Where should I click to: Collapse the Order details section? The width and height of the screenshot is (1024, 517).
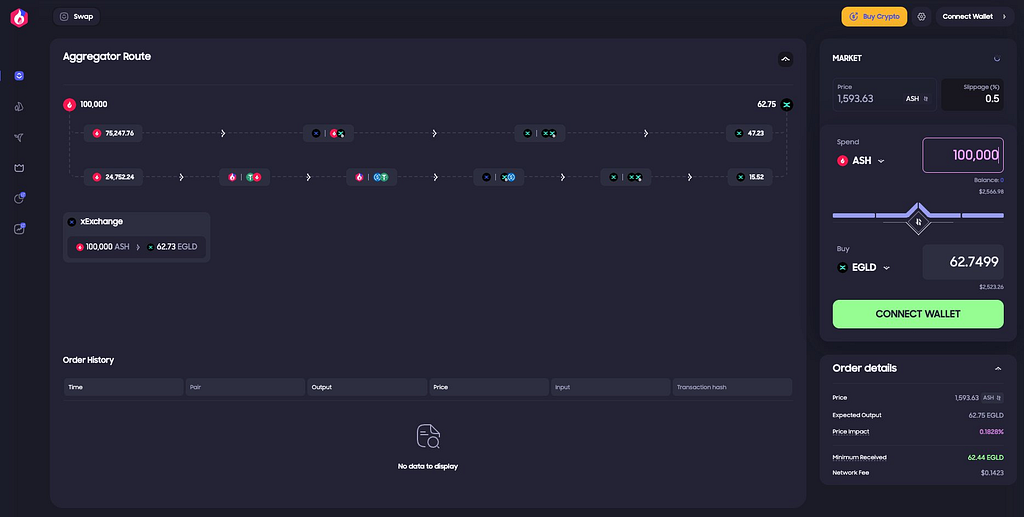(998, 369)
